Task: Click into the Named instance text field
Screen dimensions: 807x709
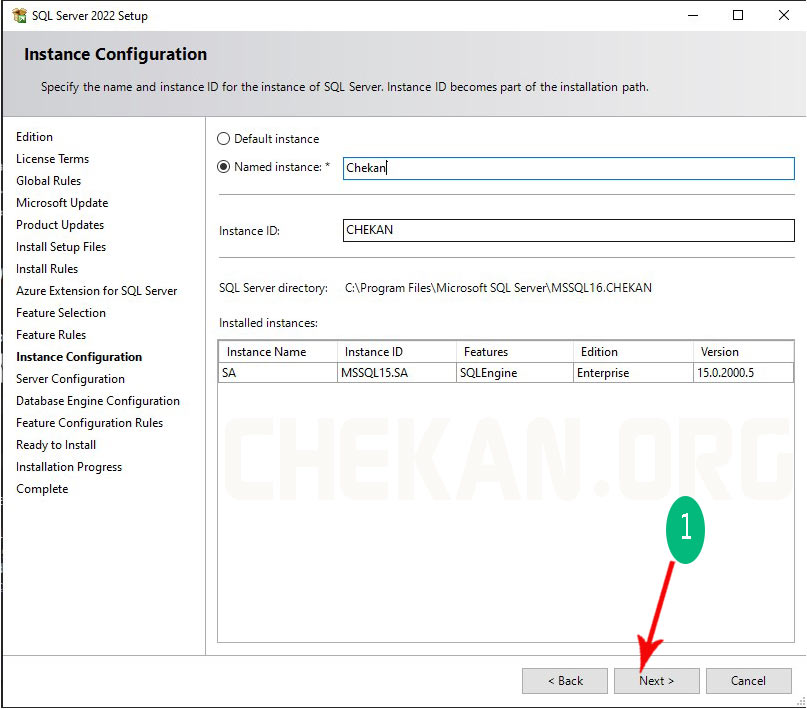Action: (x=569, y=168)
